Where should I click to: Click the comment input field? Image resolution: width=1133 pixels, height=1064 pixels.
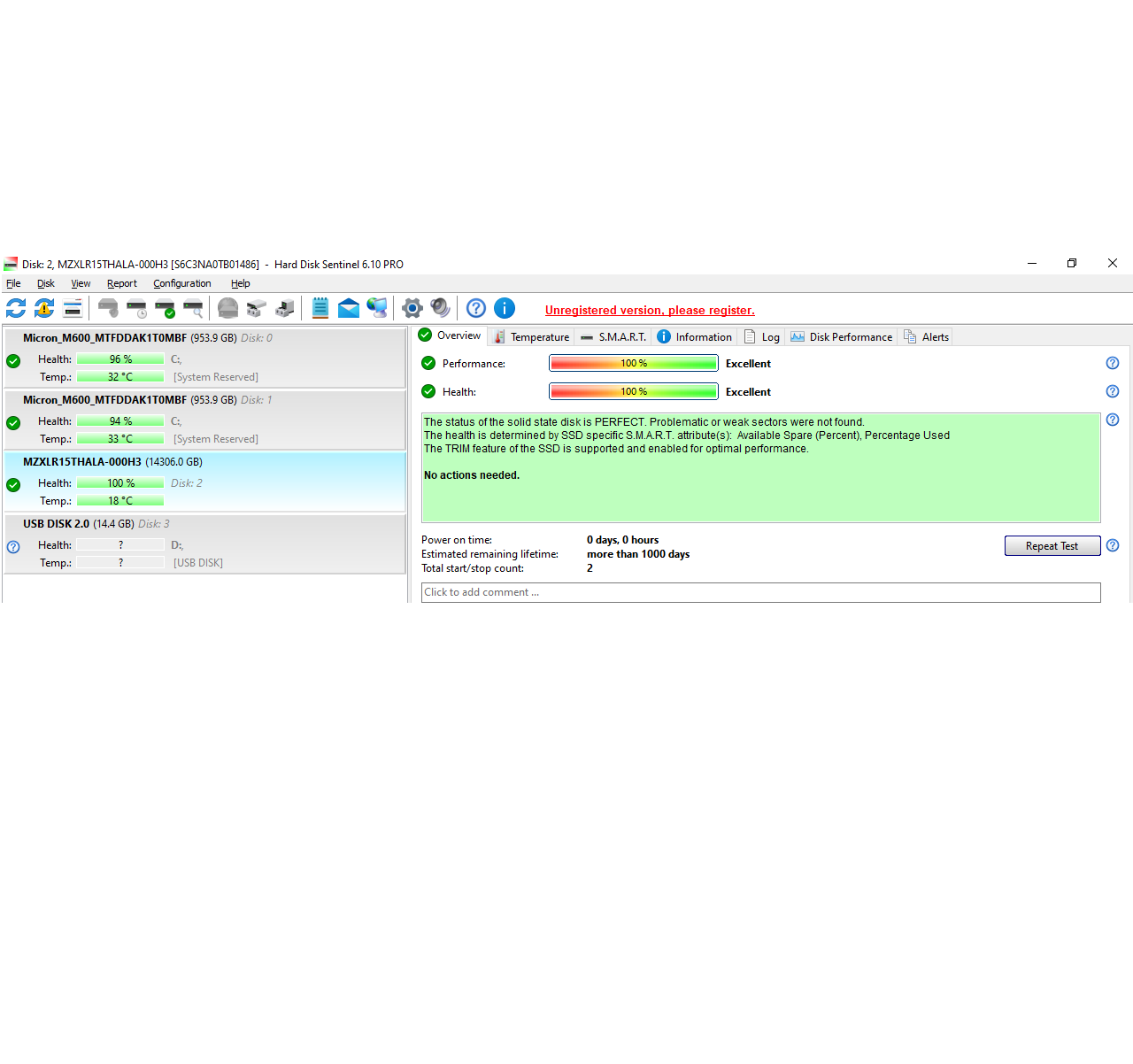click(761, 592)
